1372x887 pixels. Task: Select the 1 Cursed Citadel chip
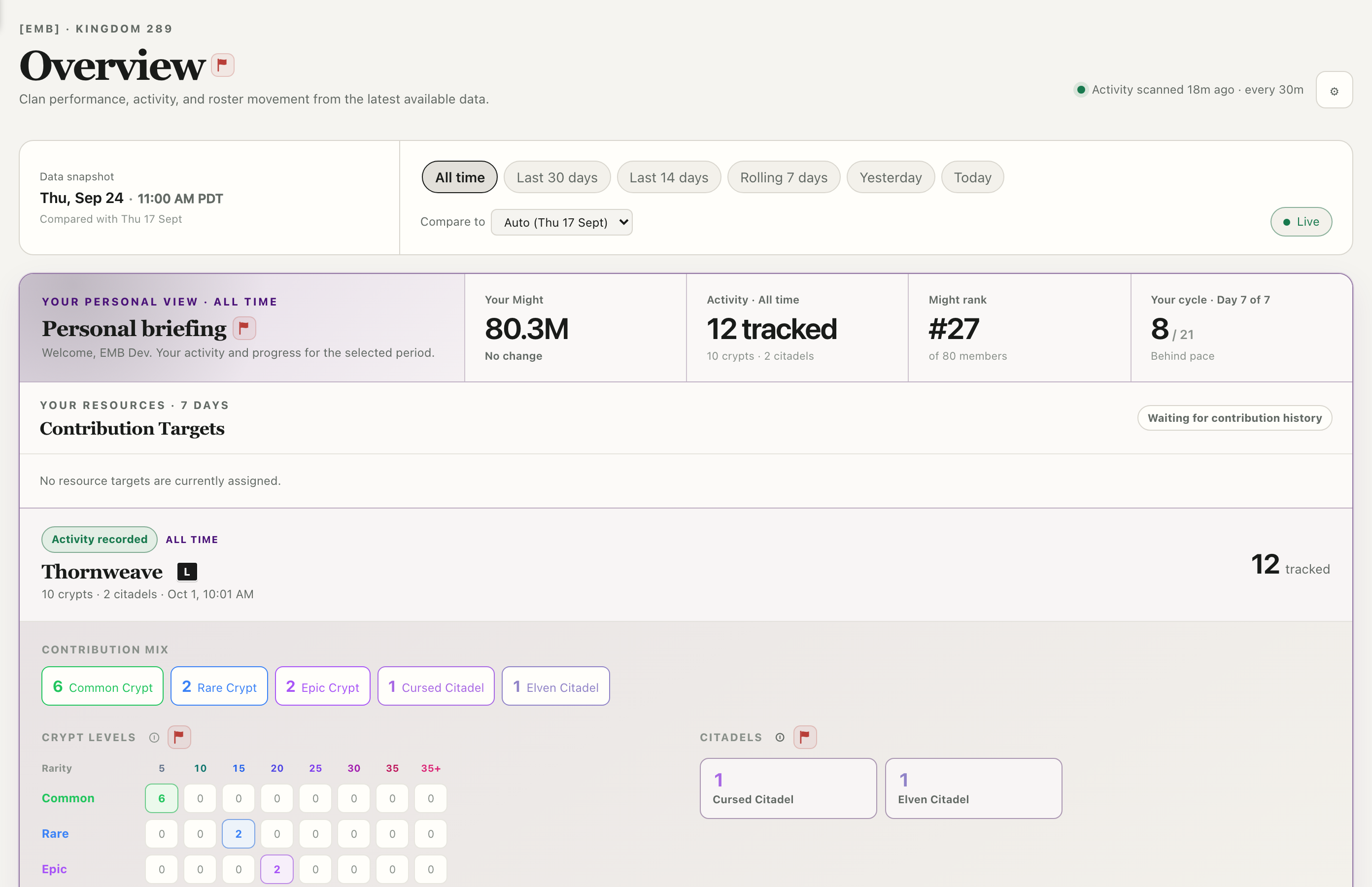(x=436, y=686)
